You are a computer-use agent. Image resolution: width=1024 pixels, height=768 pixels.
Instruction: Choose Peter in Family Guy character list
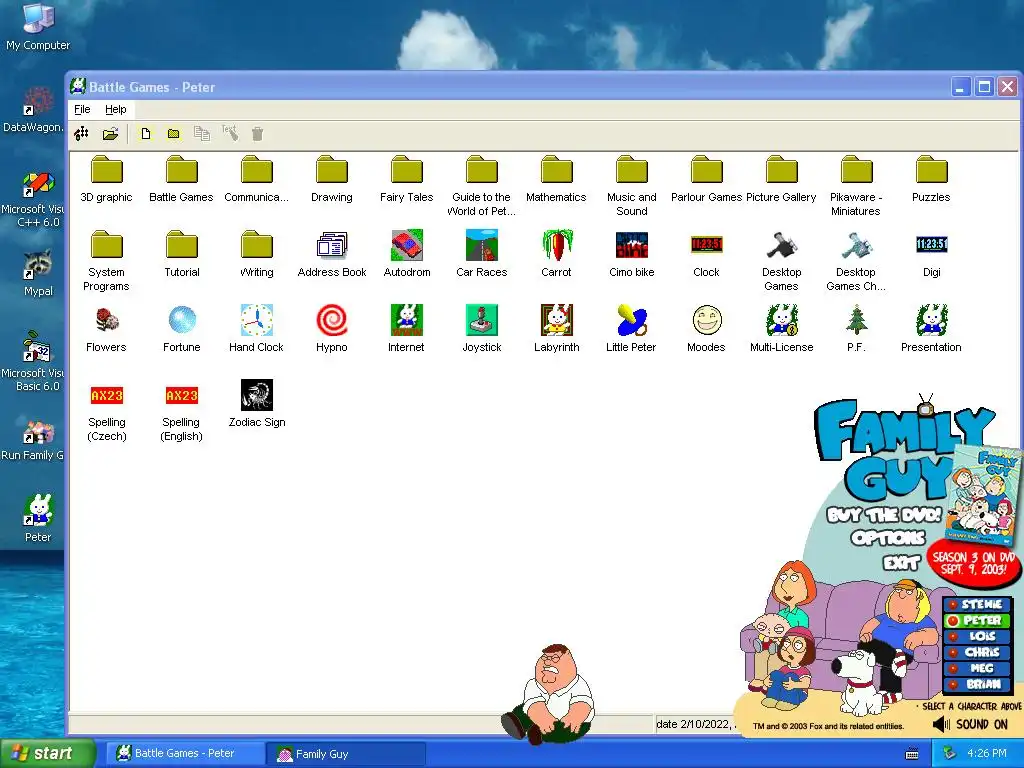pos(978,620)
